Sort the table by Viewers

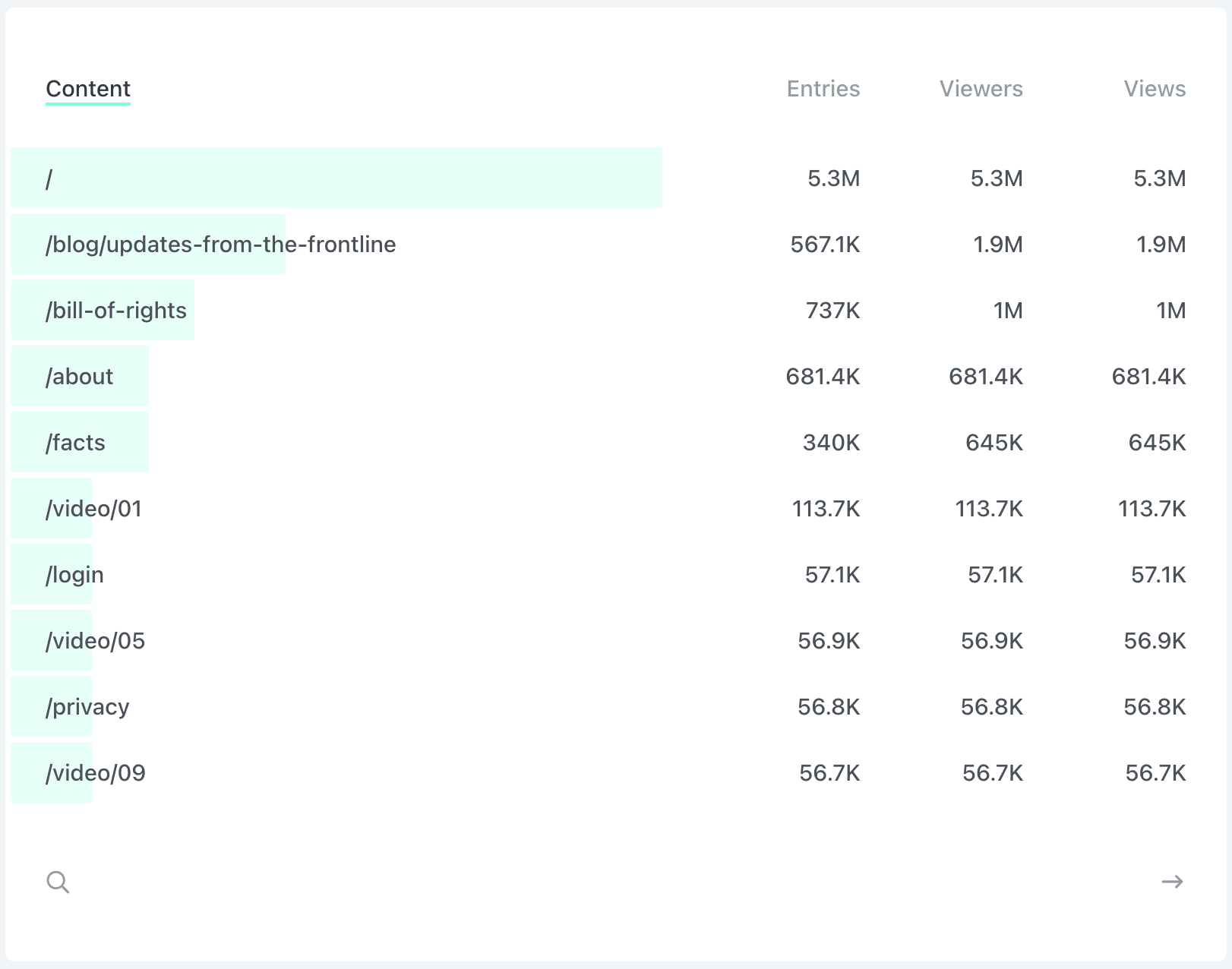pyautogui.click(x=981, y=89)
